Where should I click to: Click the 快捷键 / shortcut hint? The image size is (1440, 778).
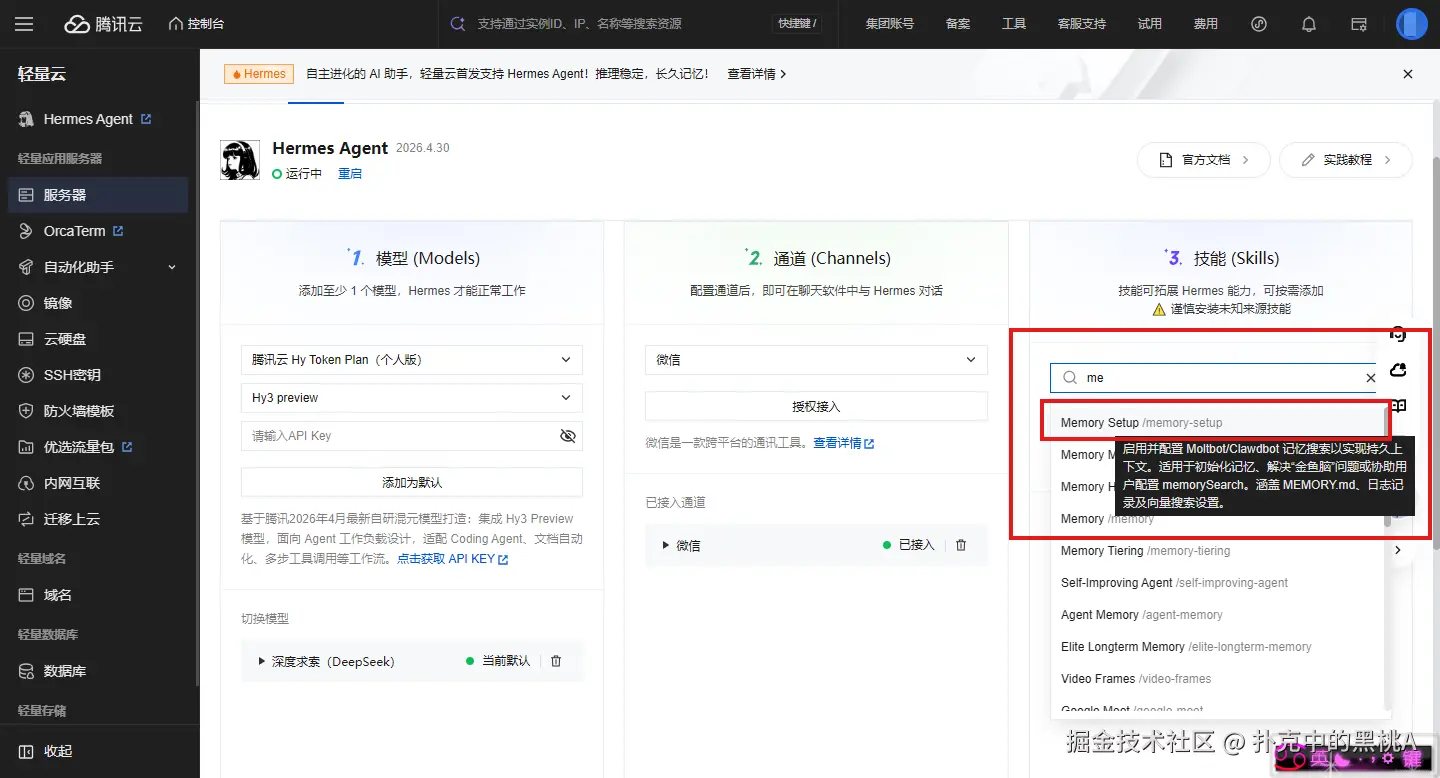[x=796, y=24]
